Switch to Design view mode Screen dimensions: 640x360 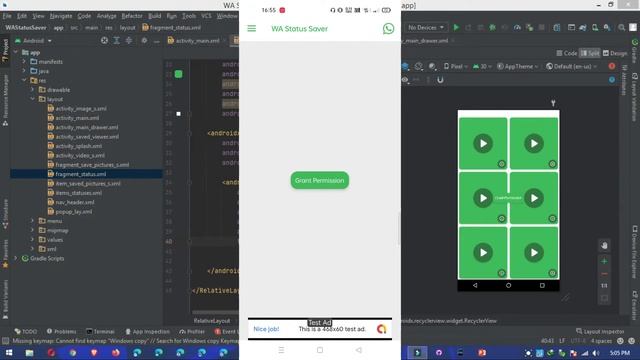[x=615, y=53]
